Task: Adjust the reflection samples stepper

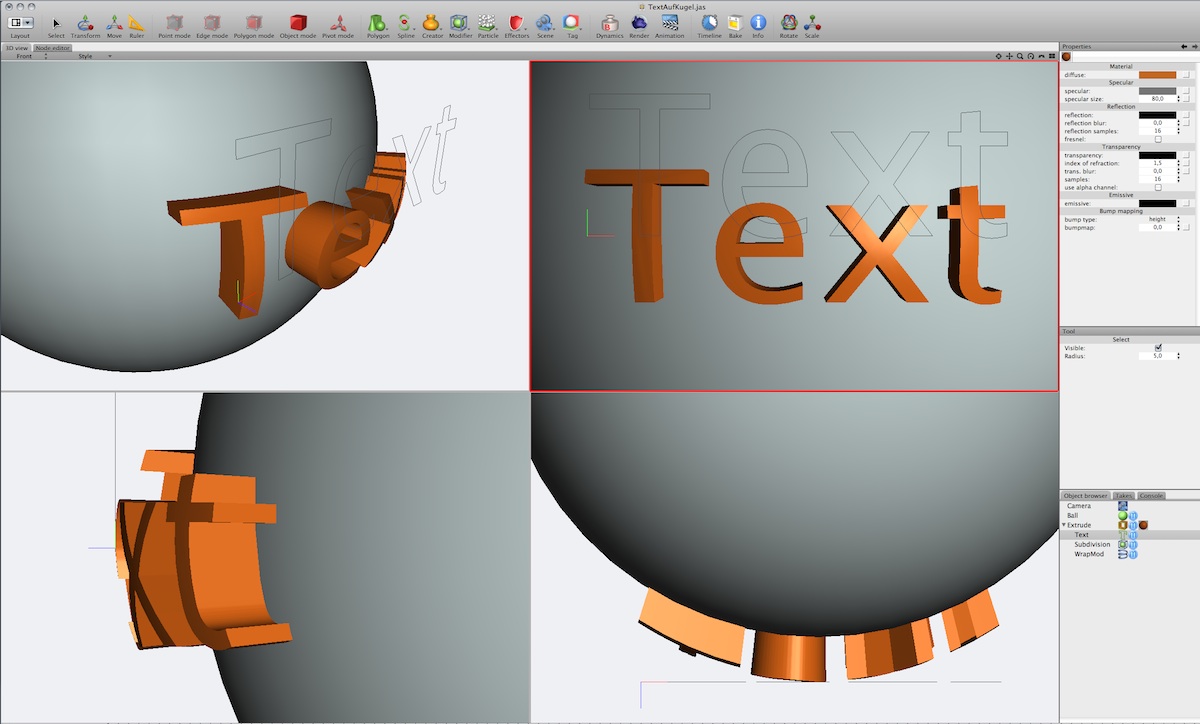Action: point(1178,131)
